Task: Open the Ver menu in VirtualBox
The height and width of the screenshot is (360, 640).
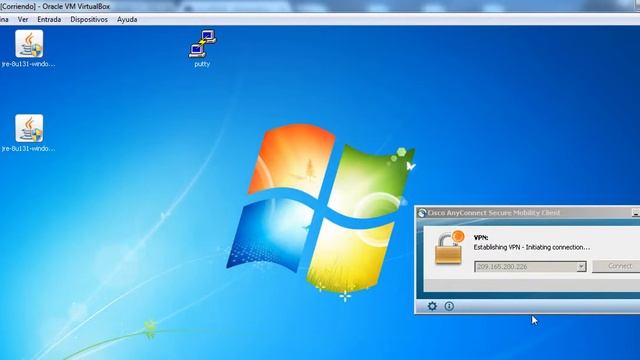Action: point(23,19)
